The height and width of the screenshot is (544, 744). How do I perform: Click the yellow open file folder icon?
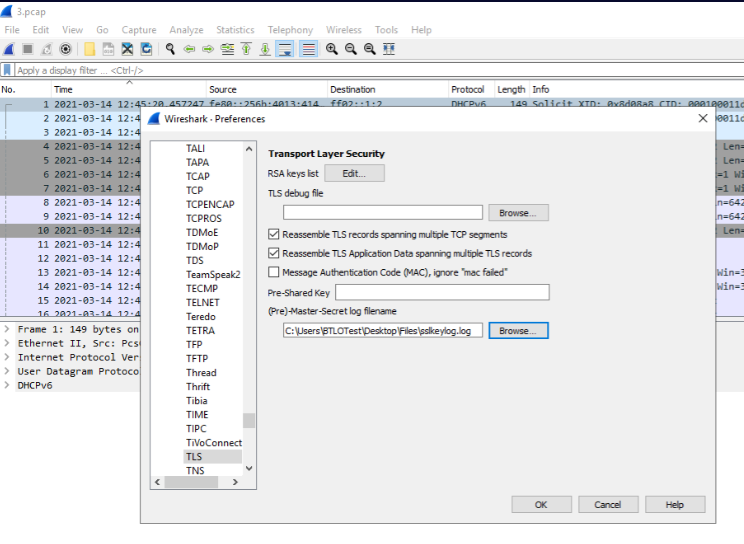(89, 48)
